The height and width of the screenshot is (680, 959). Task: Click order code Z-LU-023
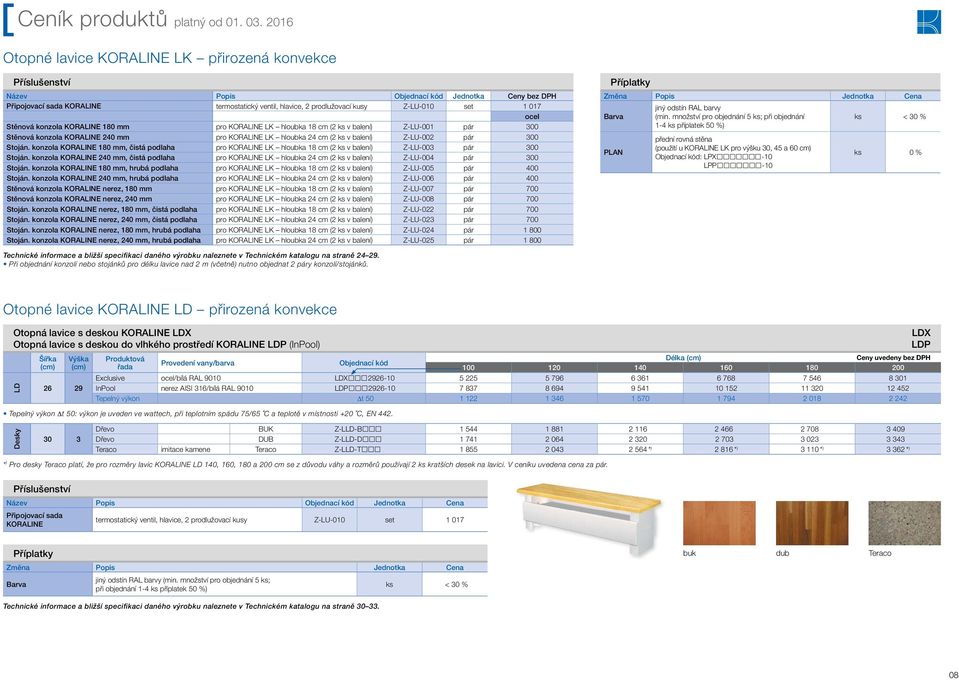click(418, 220)
